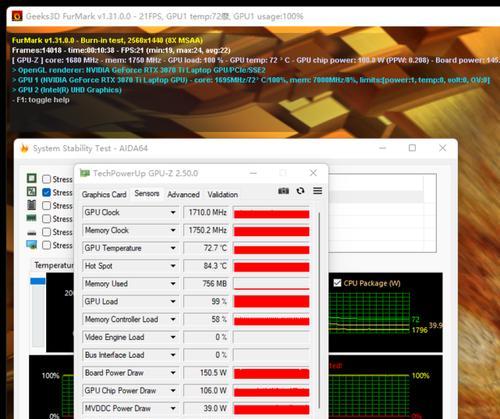Open the GPU Temperature sensor dropdown
The height and width of the screenshot is (419, 500).
[x=173, y=248]
